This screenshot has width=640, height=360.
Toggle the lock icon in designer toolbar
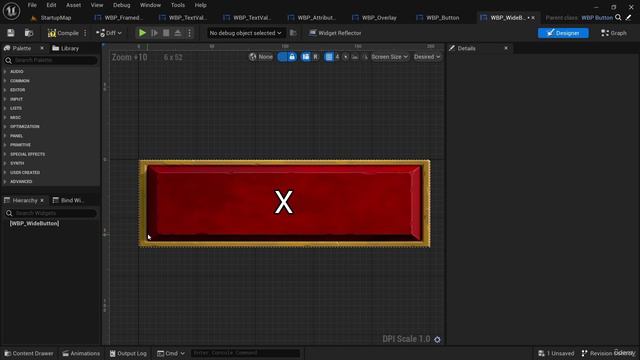[x=292, y=57]
